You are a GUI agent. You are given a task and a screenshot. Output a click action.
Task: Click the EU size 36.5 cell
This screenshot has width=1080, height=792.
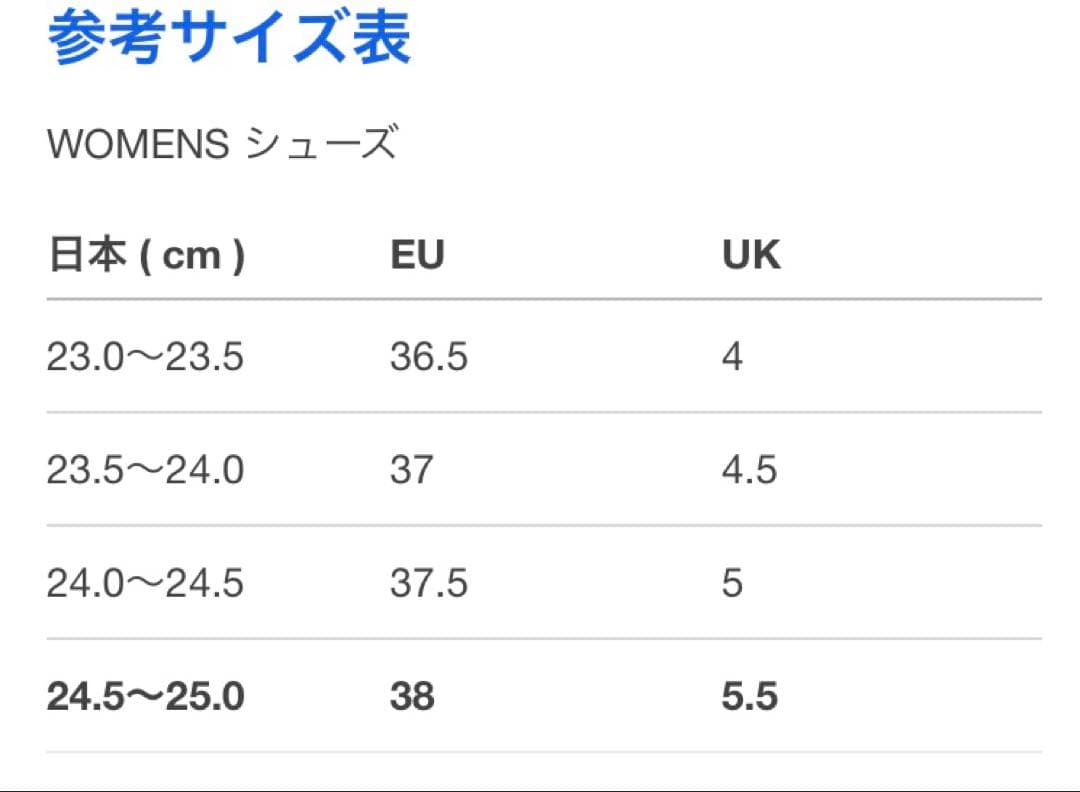428,357
